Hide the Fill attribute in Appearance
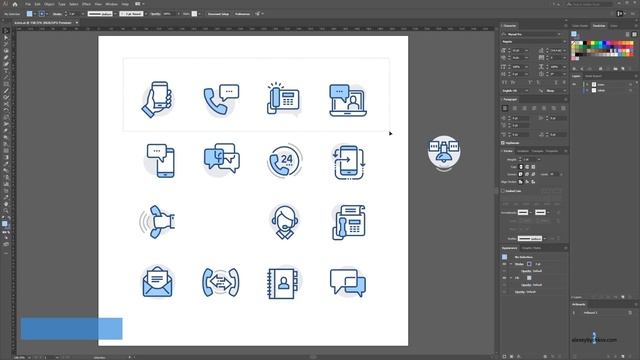Viewport: 640px width, 360px height. coord(504,278)
